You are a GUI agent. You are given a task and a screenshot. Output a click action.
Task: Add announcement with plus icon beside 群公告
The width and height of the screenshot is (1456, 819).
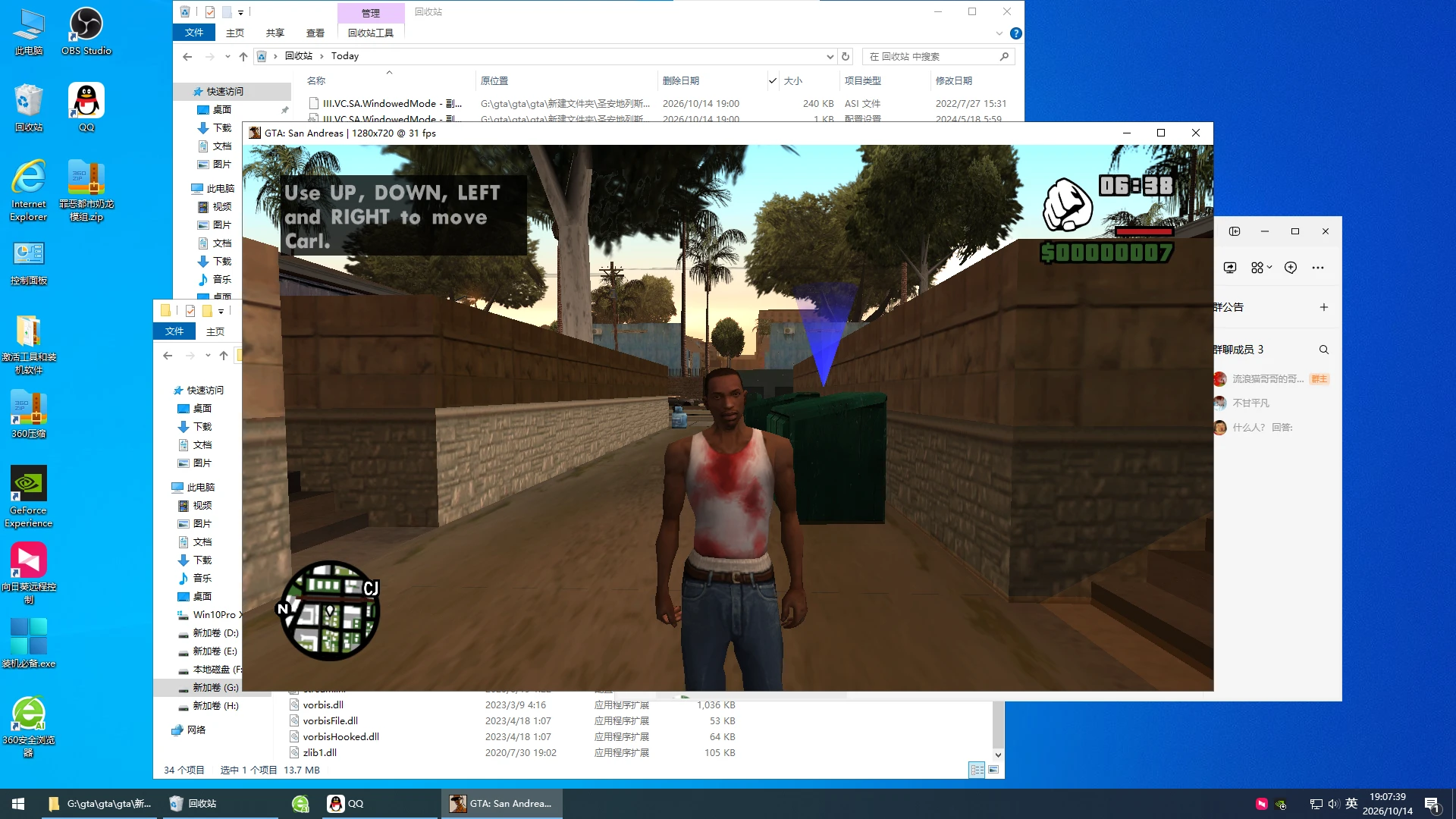(x=1324, y=307)
